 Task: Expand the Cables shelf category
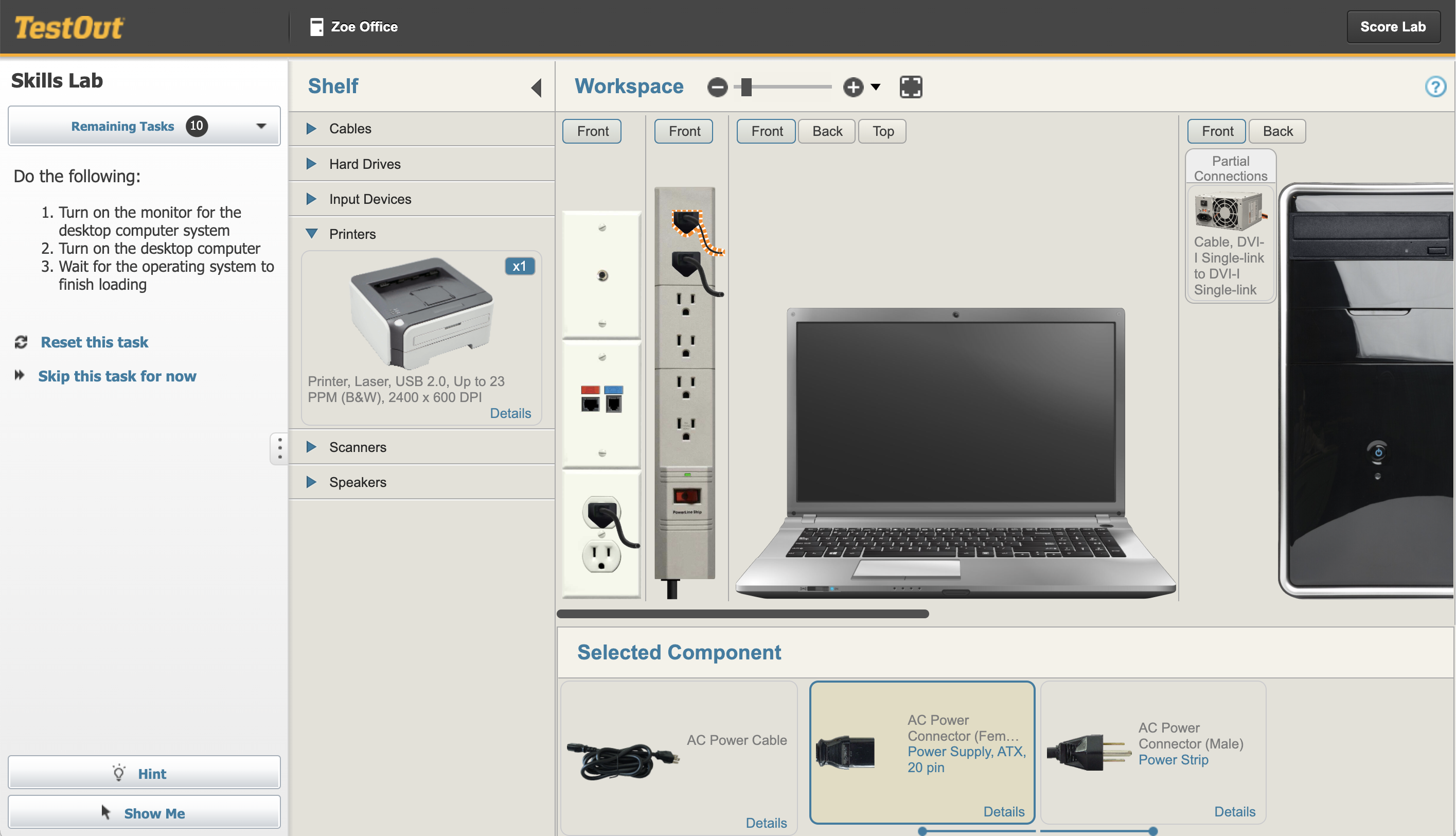click(x=311, y=129)
